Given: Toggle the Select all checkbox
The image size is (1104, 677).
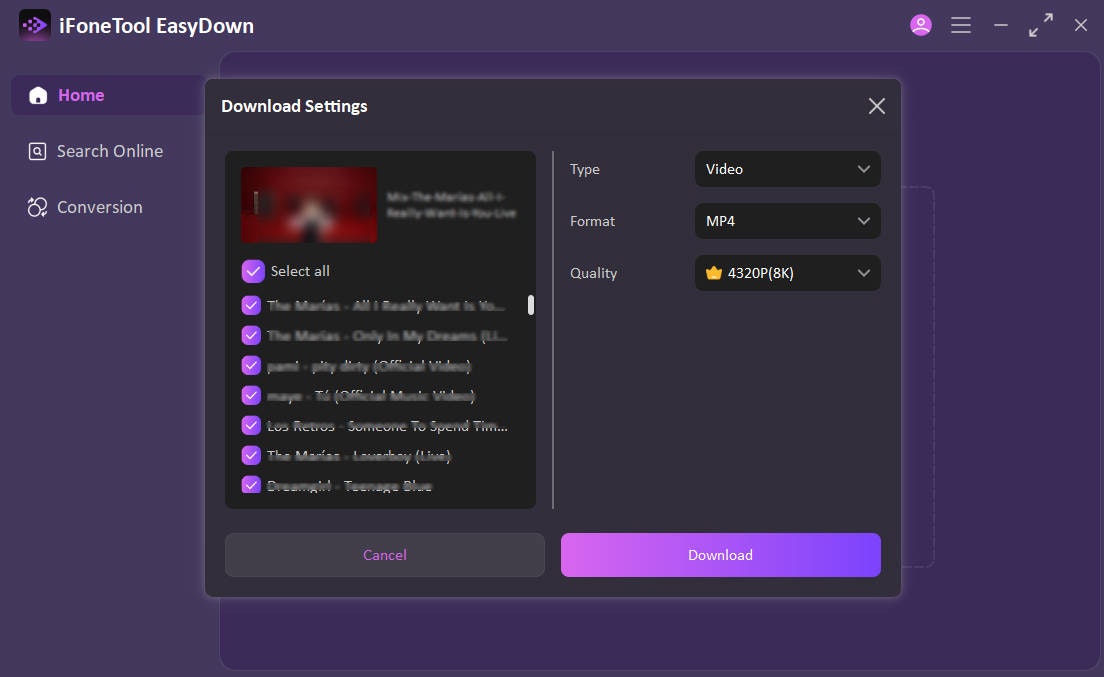Looking at the screenshot, I should [253, 271].
